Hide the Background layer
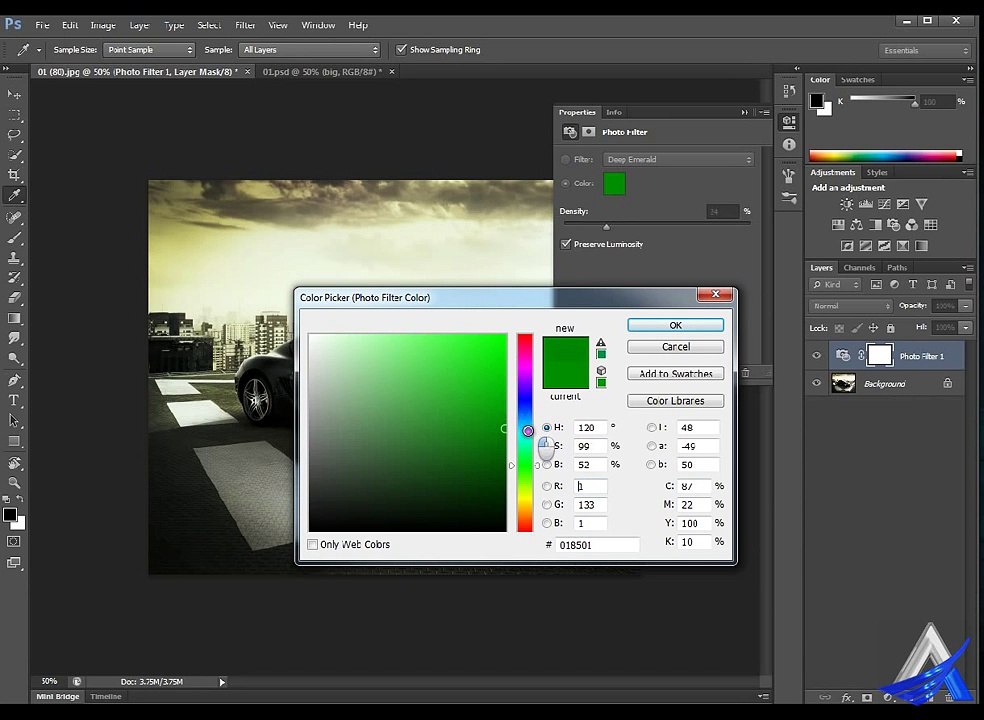Image resolution: width=984 pixels, height=720 pixels. pyautogui.click(x=816, y=383)
